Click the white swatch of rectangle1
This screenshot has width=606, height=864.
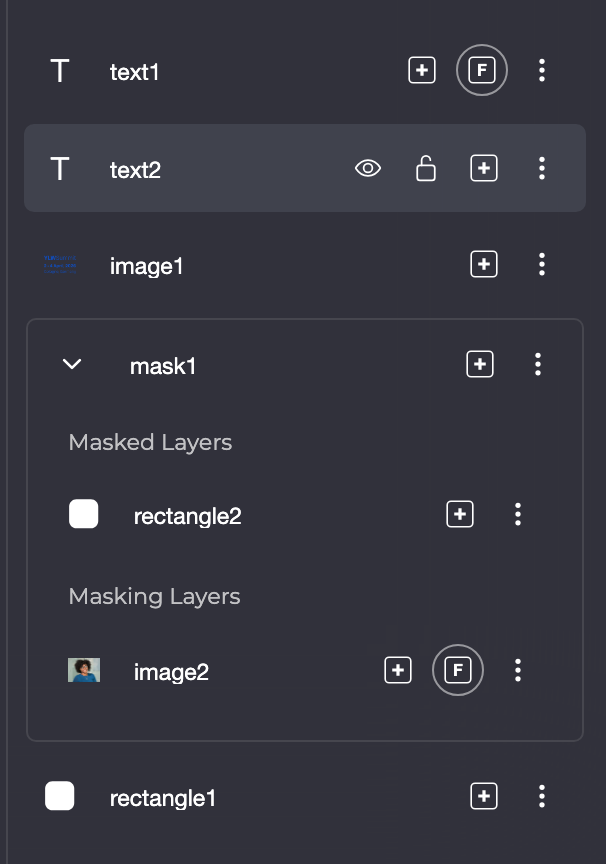(x=59, y=796)
